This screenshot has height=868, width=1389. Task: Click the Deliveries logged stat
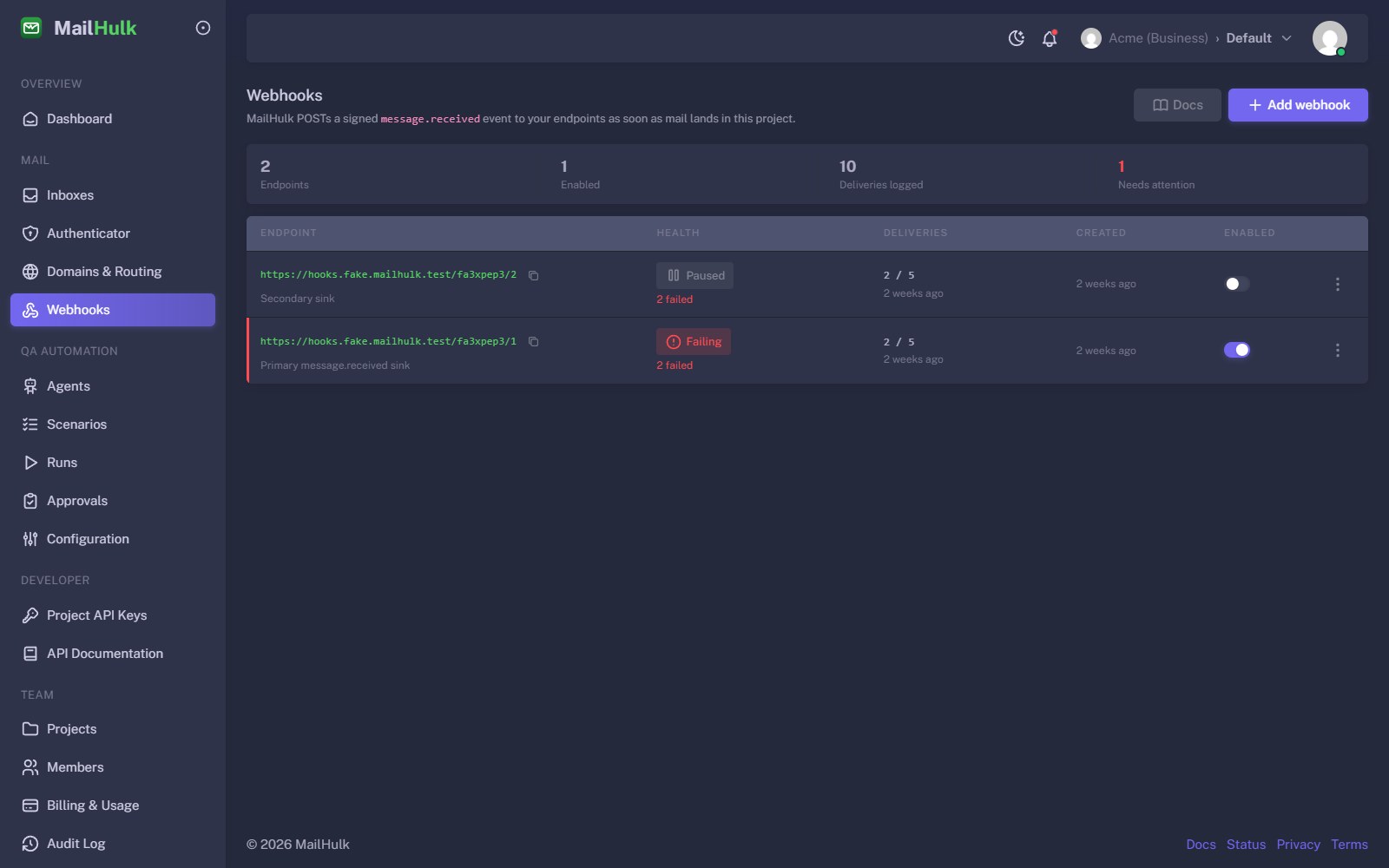point(881,174)
